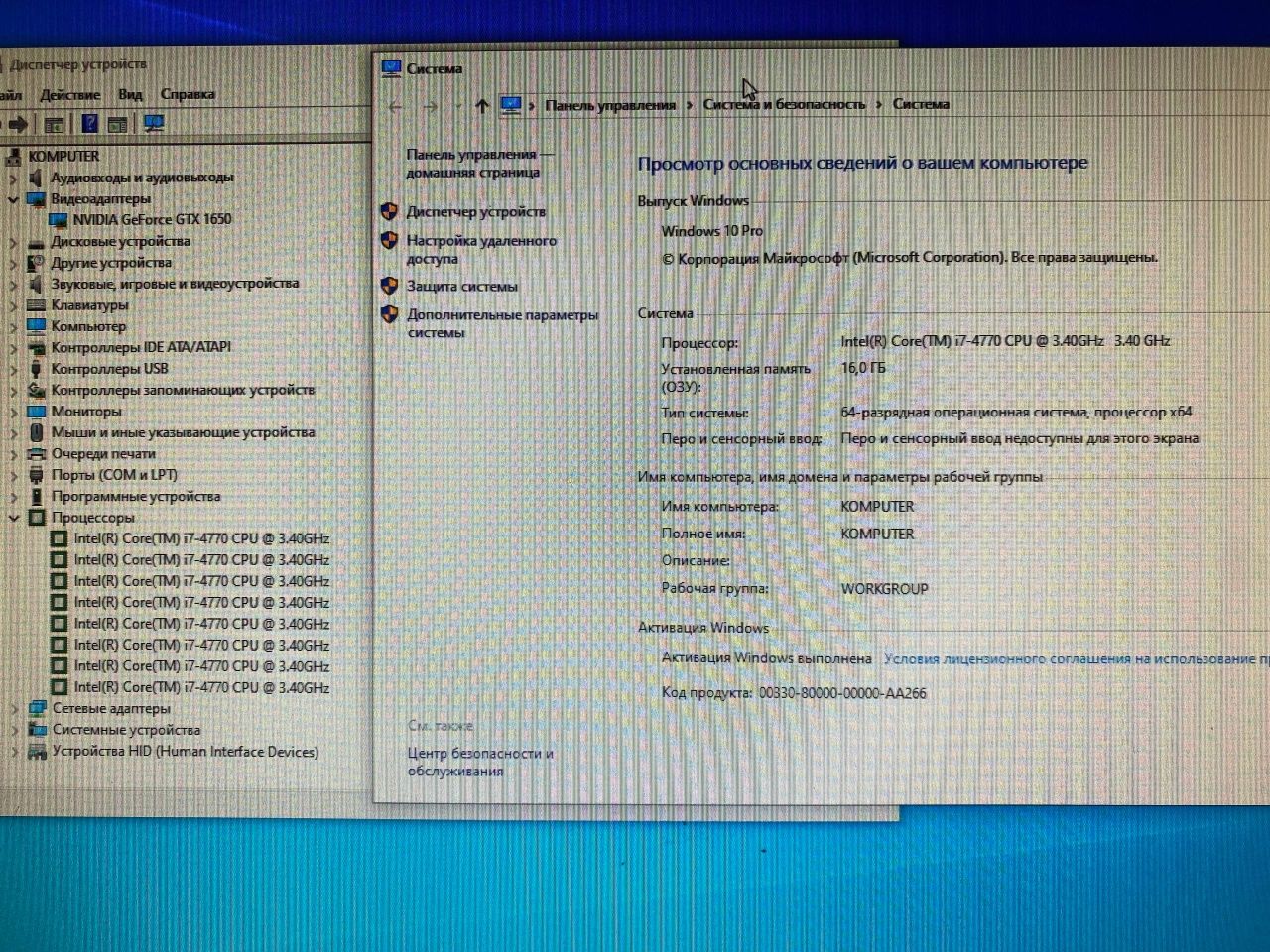Click Система и безопасность in the breadcrumb
The width and height of the screenshot is (1270, 952).
[784, 104]
